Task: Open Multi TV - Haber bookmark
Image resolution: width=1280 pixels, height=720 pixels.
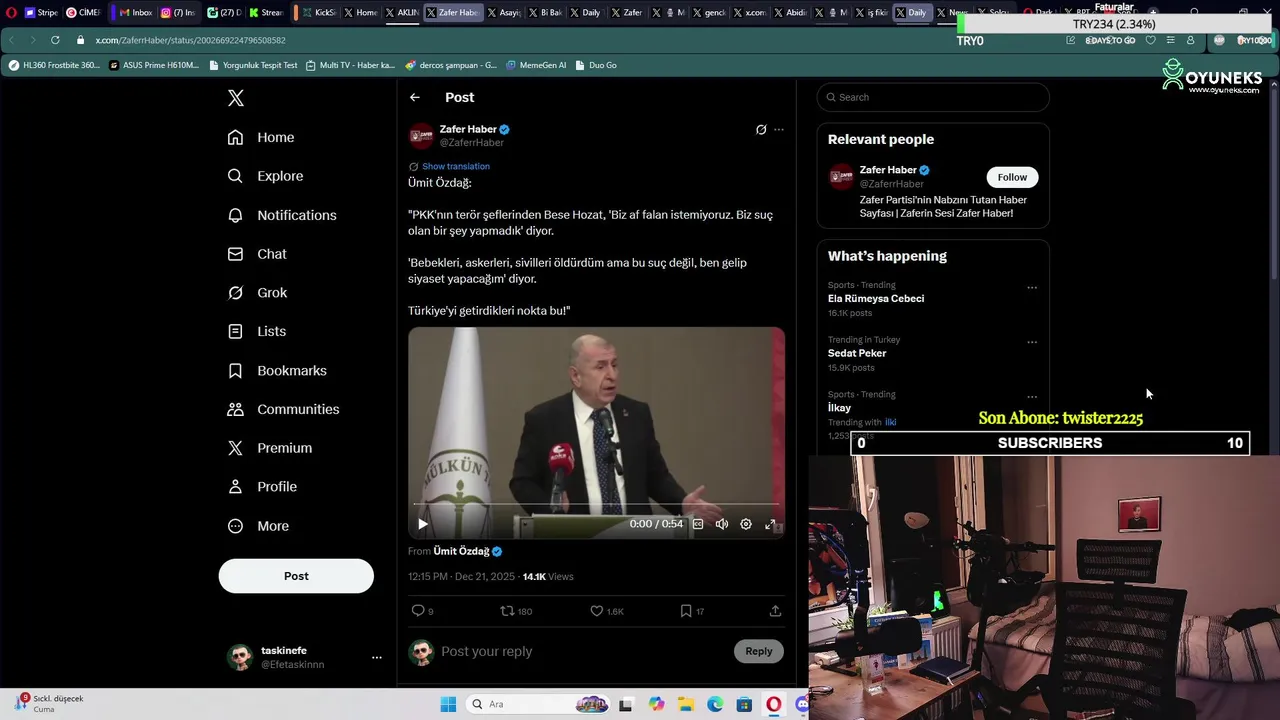Action: tap(350, 65)
